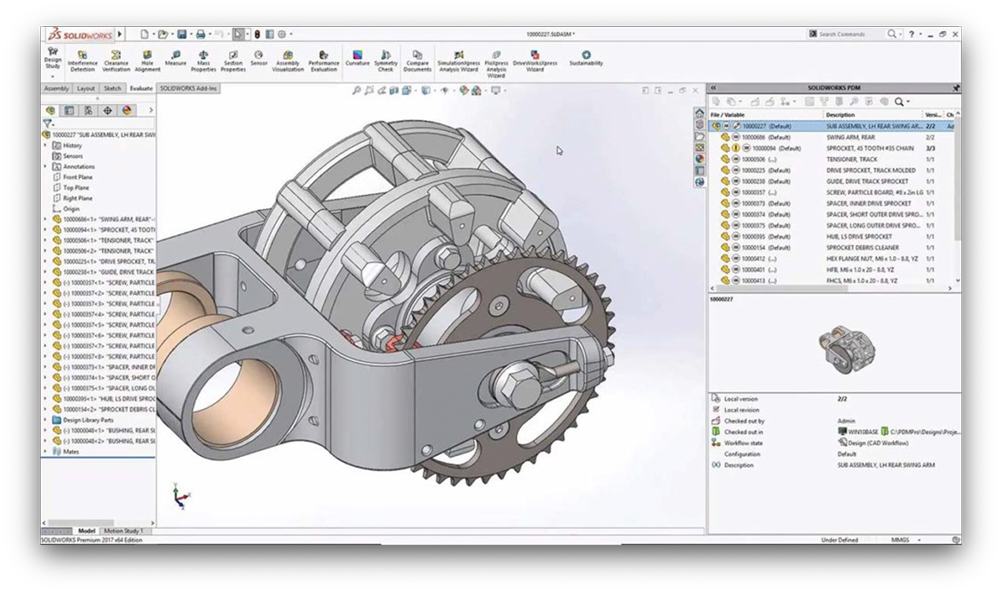This screenshot has height=589, width=1000.
Task: Switch to the Motion Study 1 tab
Action: click(x=124, y=531)
